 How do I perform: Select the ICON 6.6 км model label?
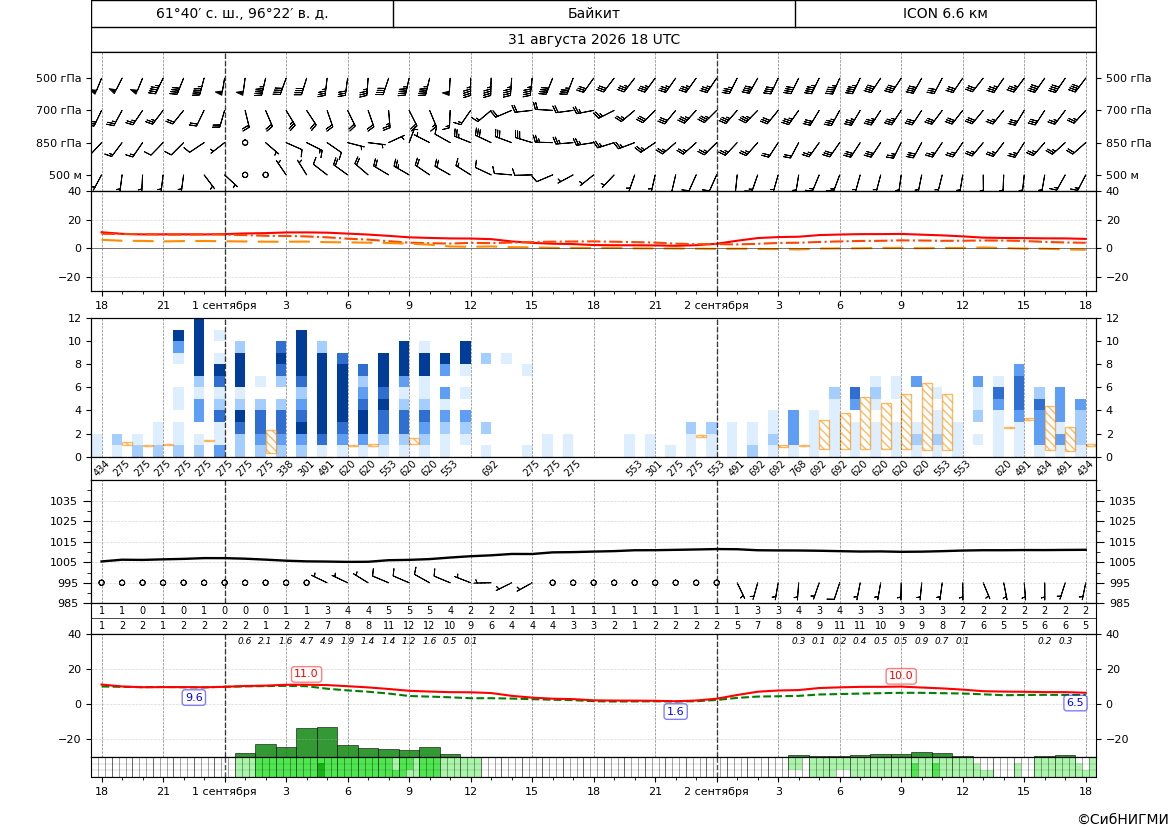945,13
